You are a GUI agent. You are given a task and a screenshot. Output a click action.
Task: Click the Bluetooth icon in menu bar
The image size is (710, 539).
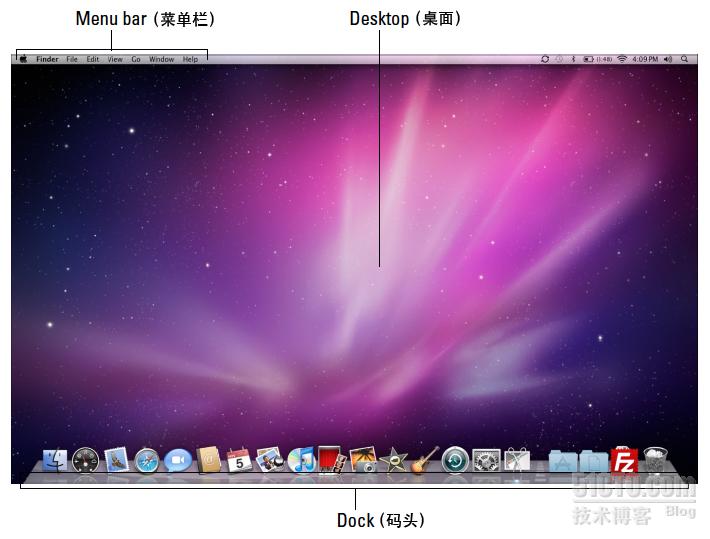(x=573, y=59)
